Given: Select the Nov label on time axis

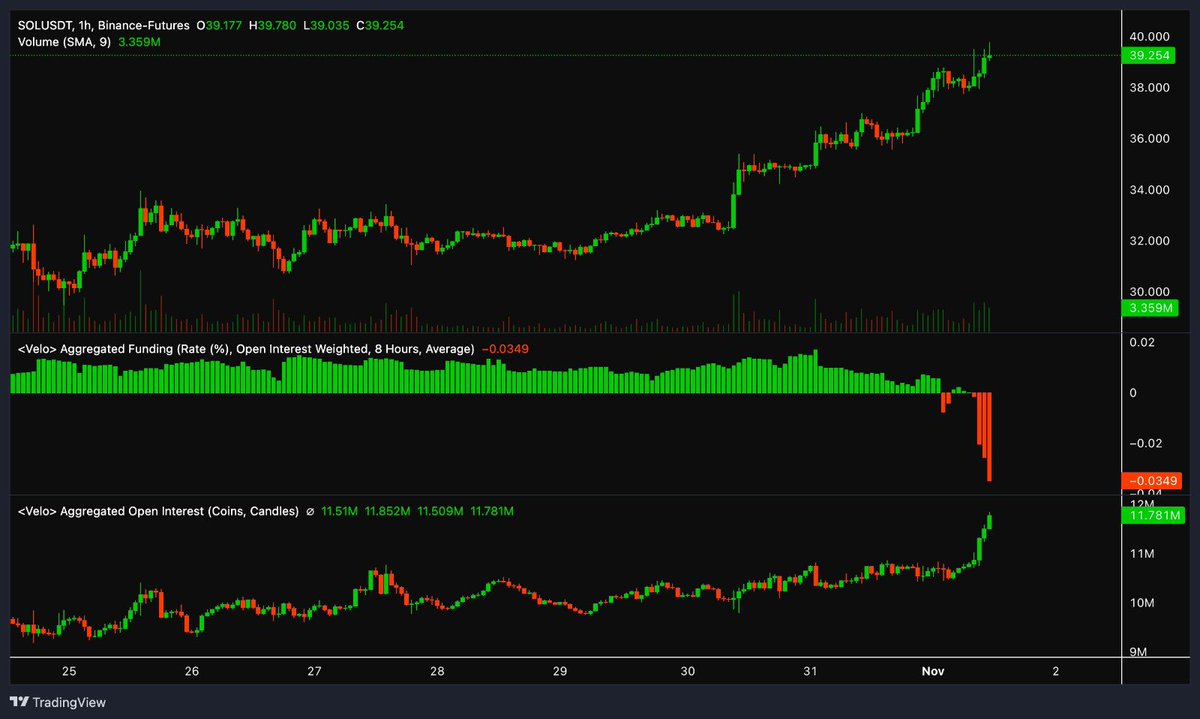Looking at the screenshot, I should (932, 671).
